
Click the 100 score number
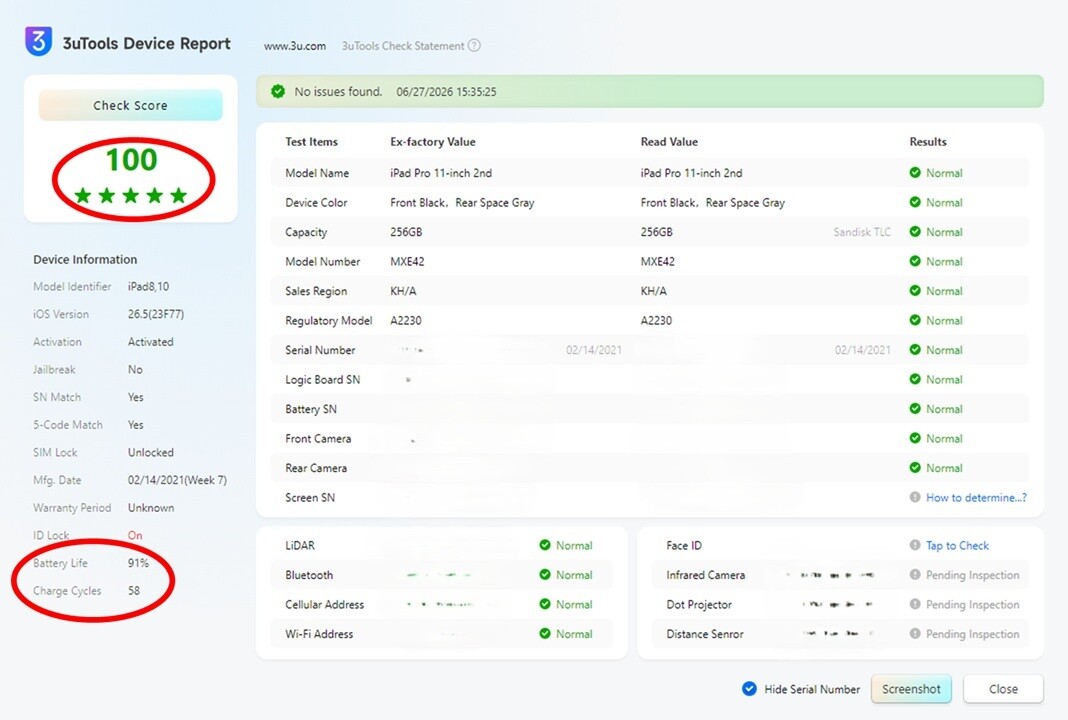131,159
